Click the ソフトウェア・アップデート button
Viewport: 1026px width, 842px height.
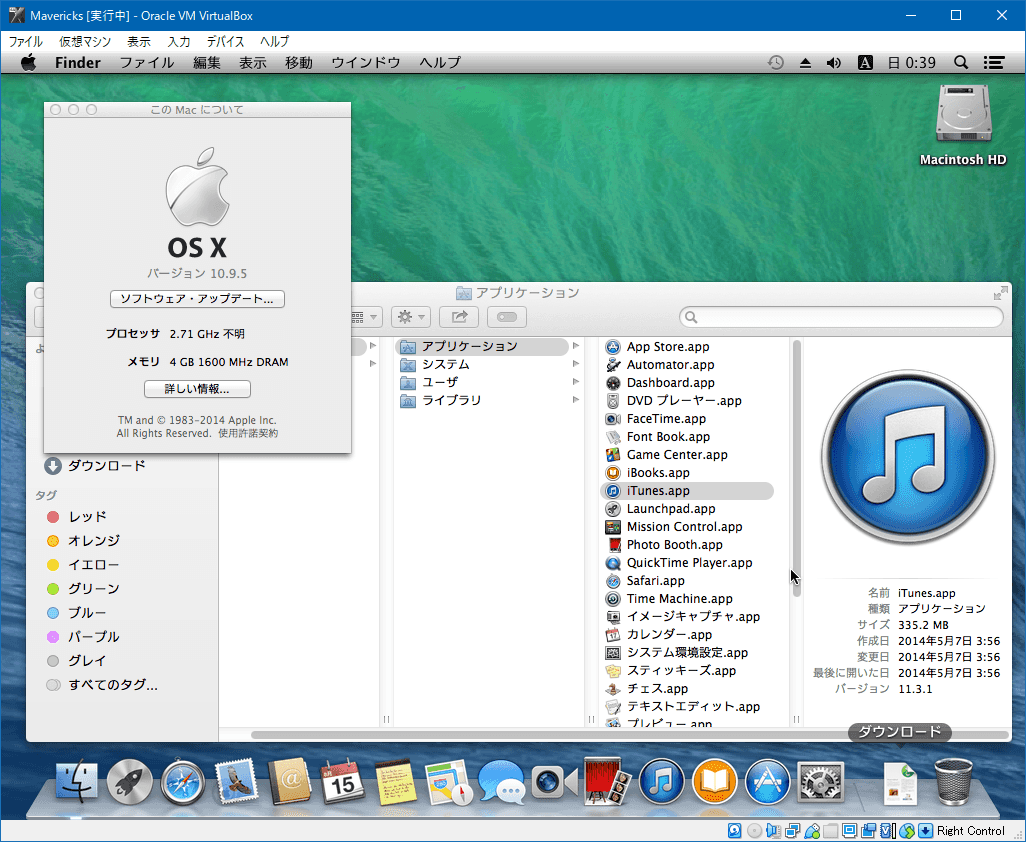pyautogui.click(x=196, y=299)
